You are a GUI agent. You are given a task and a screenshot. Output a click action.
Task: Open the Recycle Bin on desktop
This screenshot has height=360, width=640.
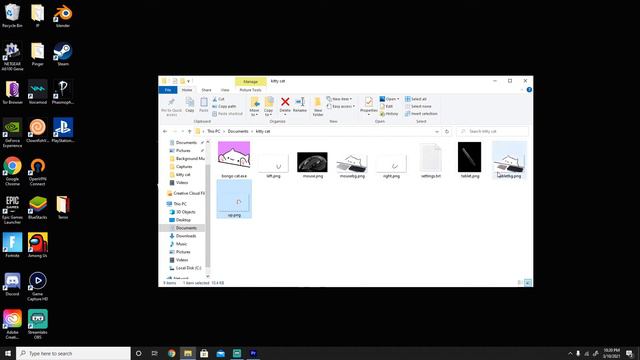coord(12,16)
